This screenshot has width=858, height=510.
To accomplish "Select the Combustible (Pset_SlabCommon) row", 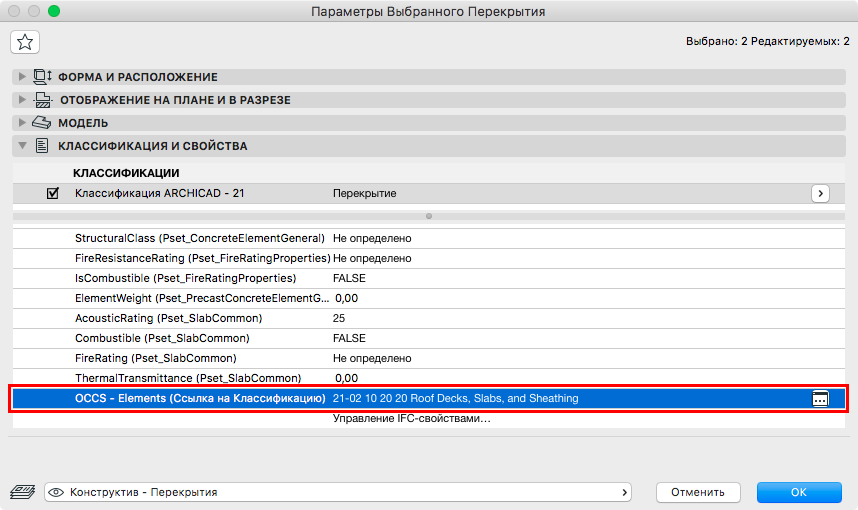I will pyautogui.click(x=429, y=338).
